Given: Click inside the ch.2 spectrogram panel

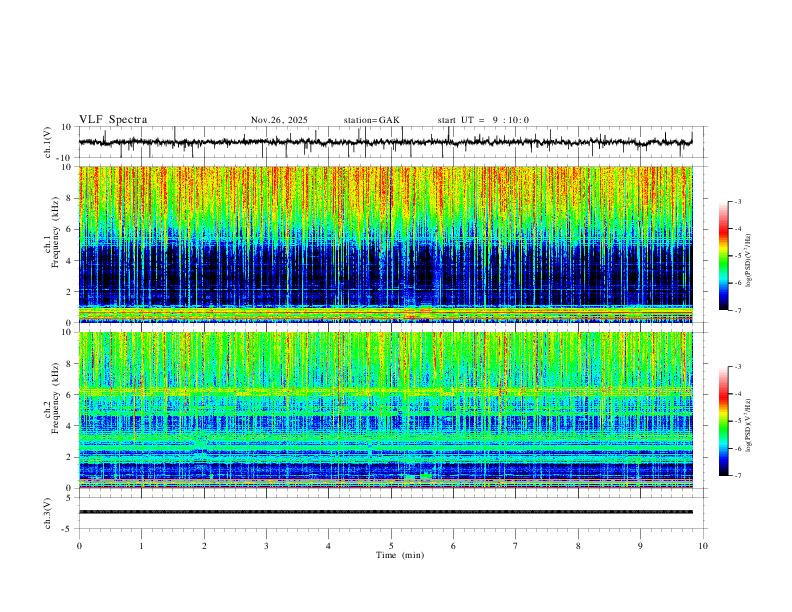Looking at the screenshot, I should (385, 410).
